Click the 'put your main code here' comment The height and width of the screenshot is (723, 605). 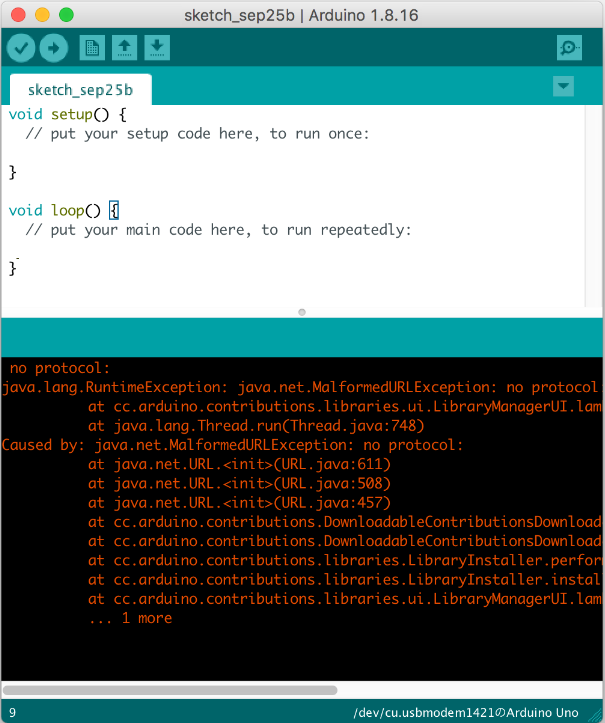(x=218, y=230)
